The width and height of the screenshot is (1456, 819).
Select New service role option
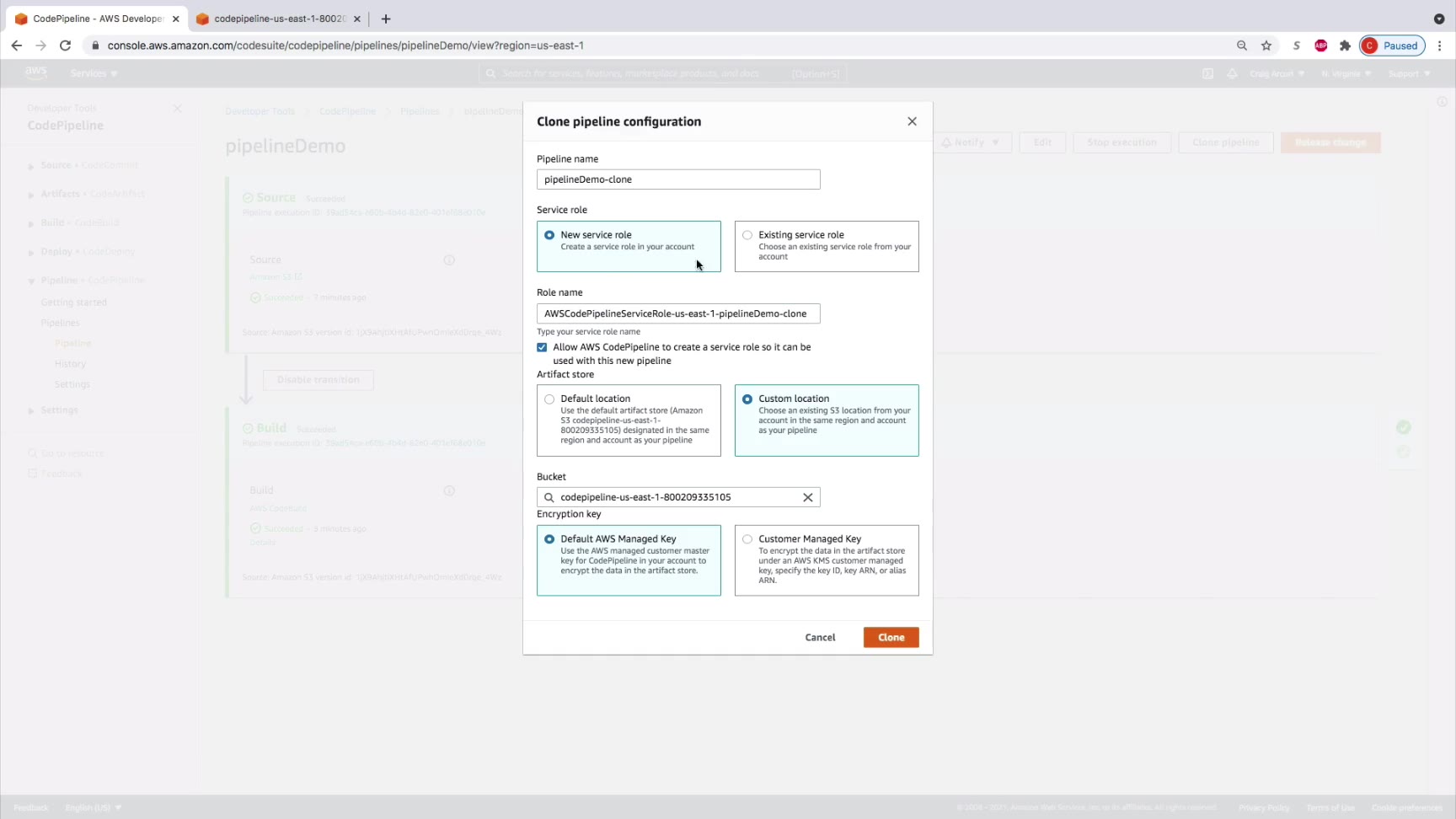click(x=629, y=246)
